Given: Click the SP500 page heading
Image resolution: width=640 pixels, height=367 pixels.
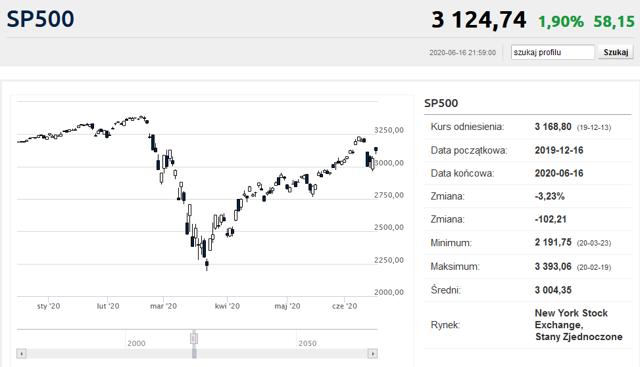Looking at the screenshot, I should (40, 19).
